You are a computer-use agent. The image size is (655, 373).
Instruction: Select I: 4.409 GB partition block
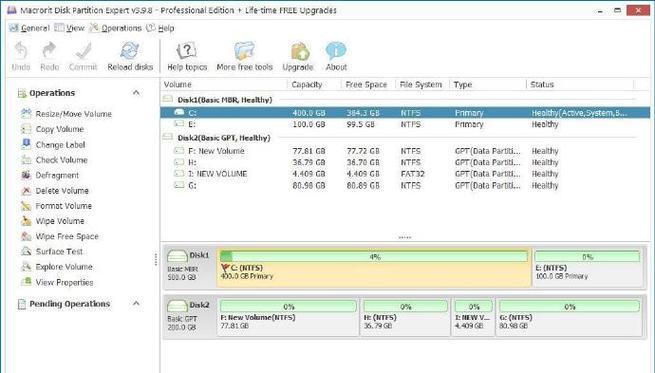473,317
